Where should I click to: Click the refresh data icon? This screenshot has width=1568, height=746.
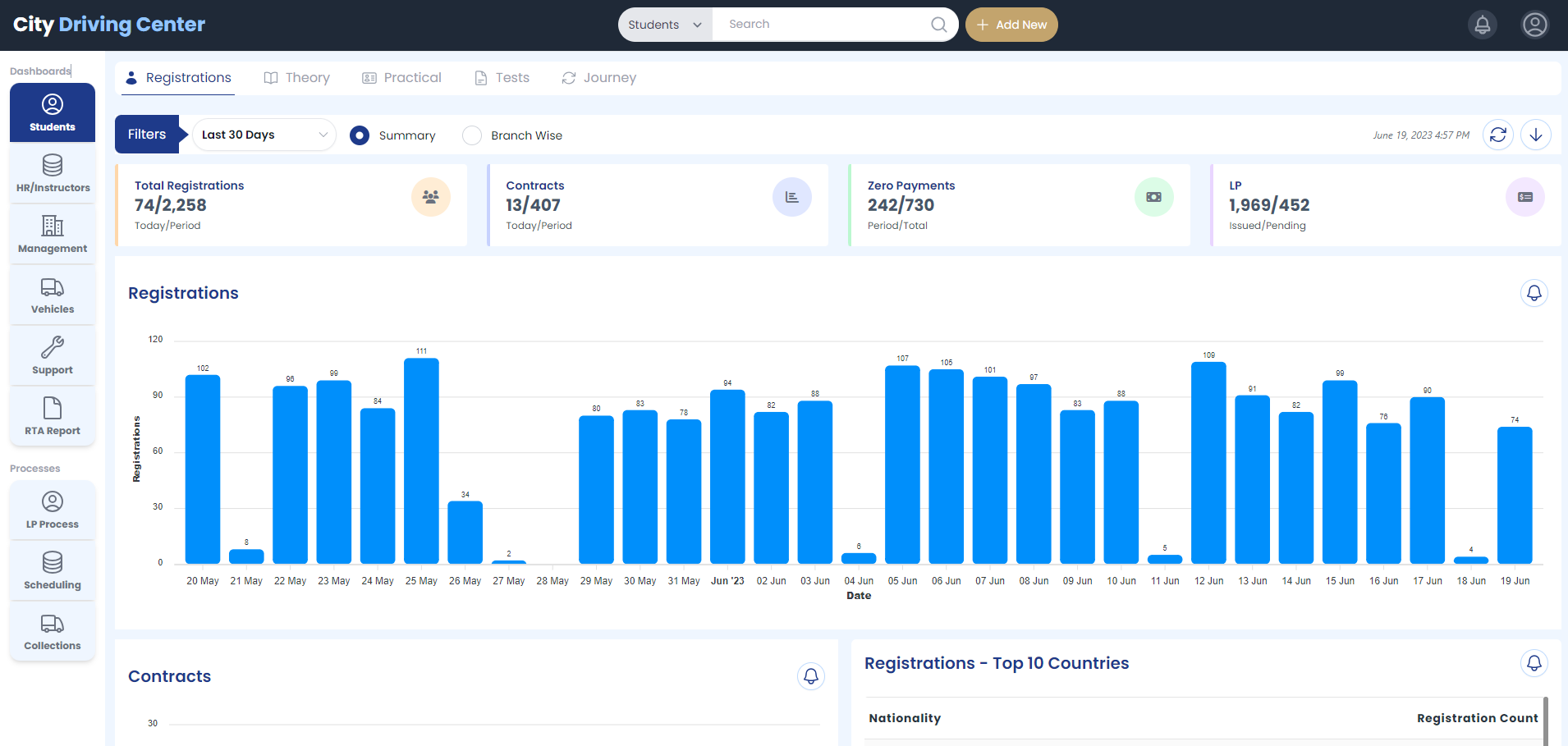[x=1497, y=135]
